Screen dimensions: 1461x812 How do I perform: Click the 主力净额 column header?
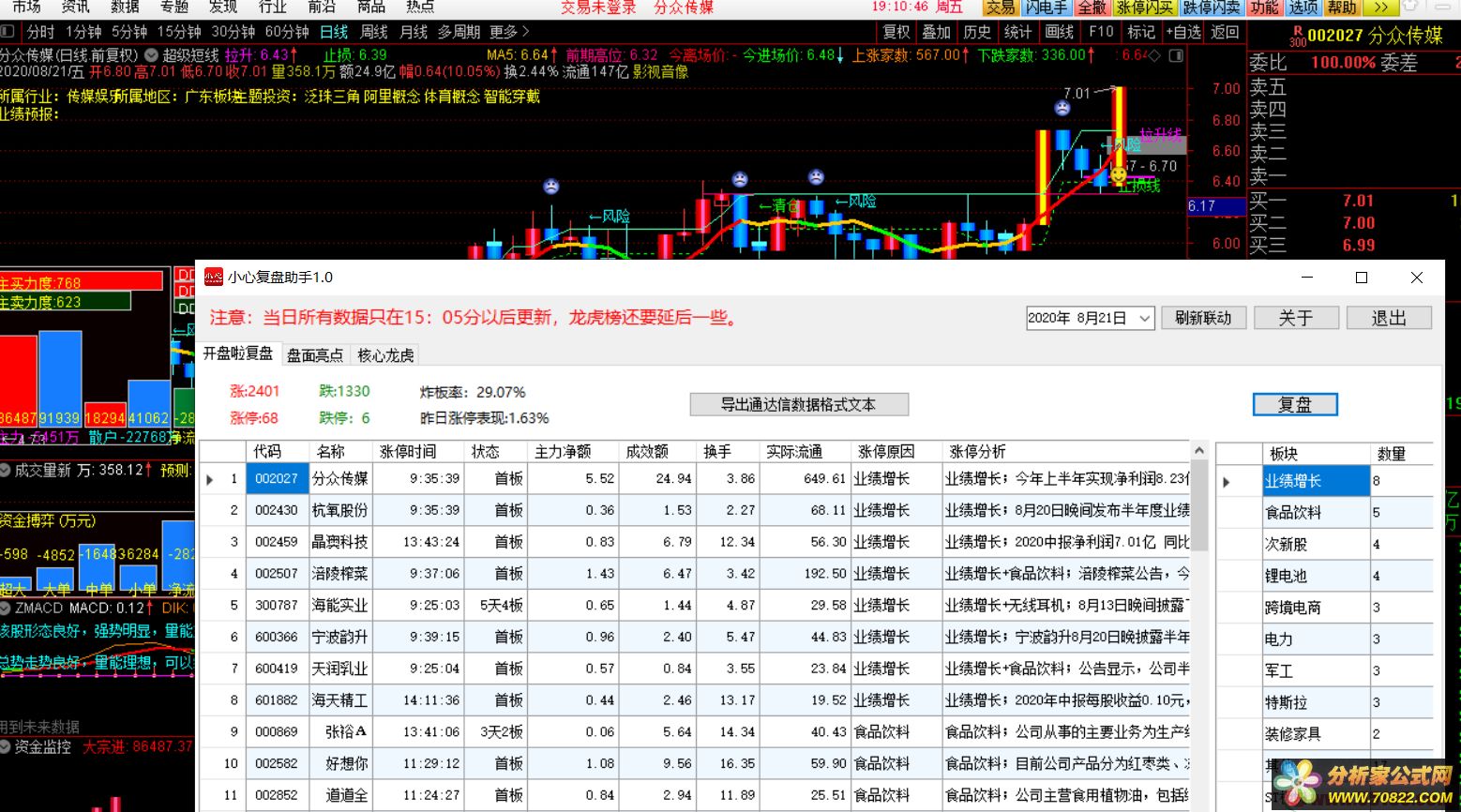[x=573, y=452]
